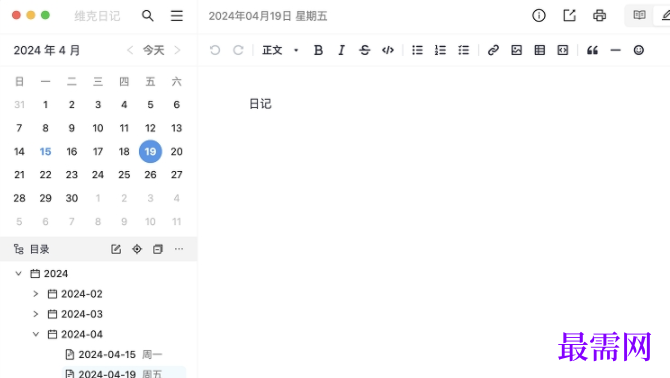Open entry 2024-04-15 周一
The image size is (670, 378).
click(113, 355)
